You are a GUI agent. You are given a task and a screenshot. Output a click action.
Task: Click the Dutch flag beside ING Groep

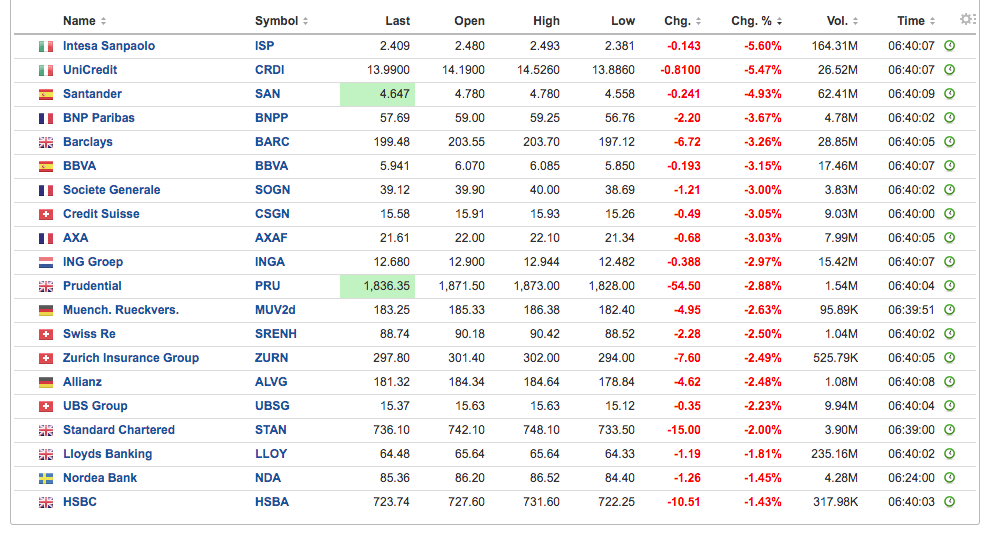(x=46, y=262)
